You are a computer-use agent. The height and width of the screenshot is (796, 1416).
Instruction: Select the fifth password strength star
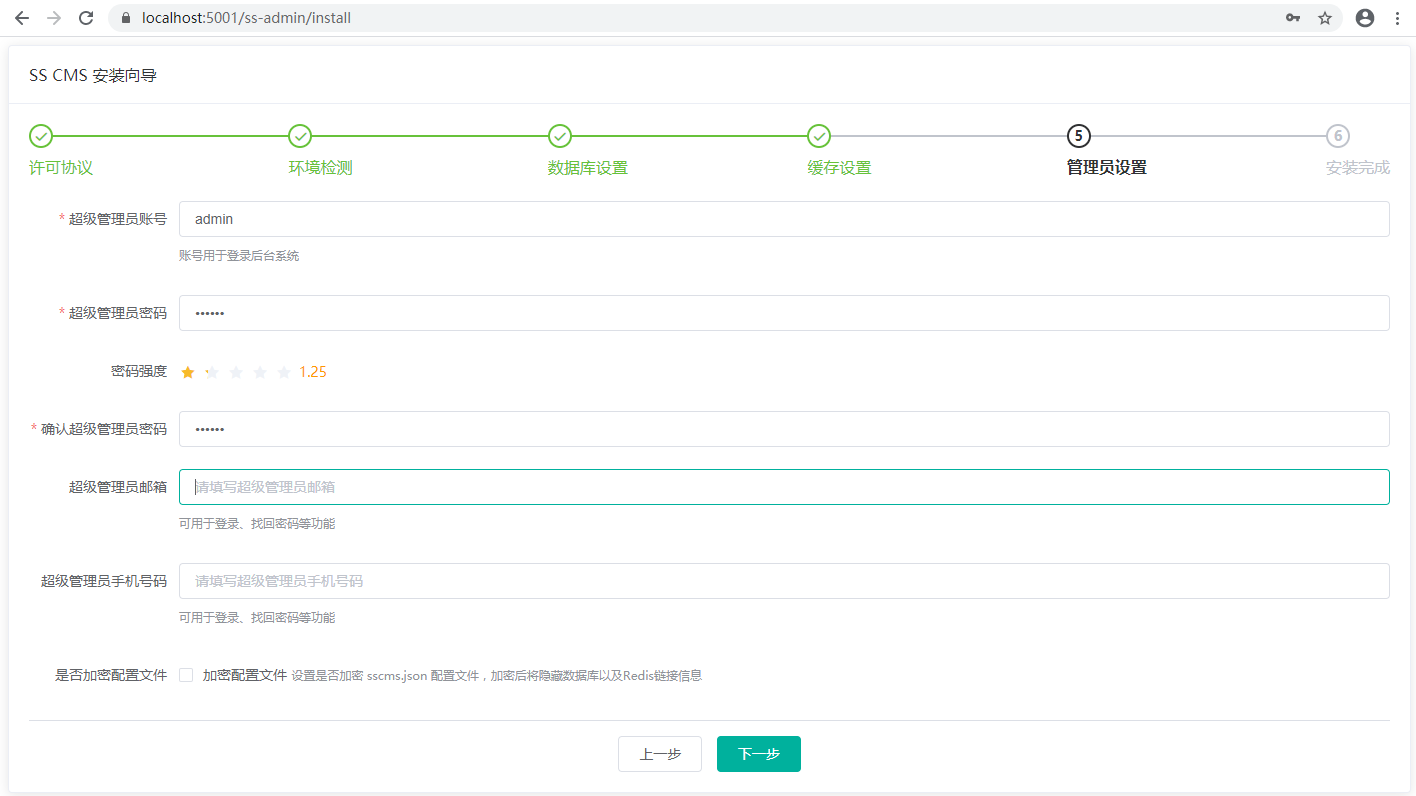[x=284, y=372]
